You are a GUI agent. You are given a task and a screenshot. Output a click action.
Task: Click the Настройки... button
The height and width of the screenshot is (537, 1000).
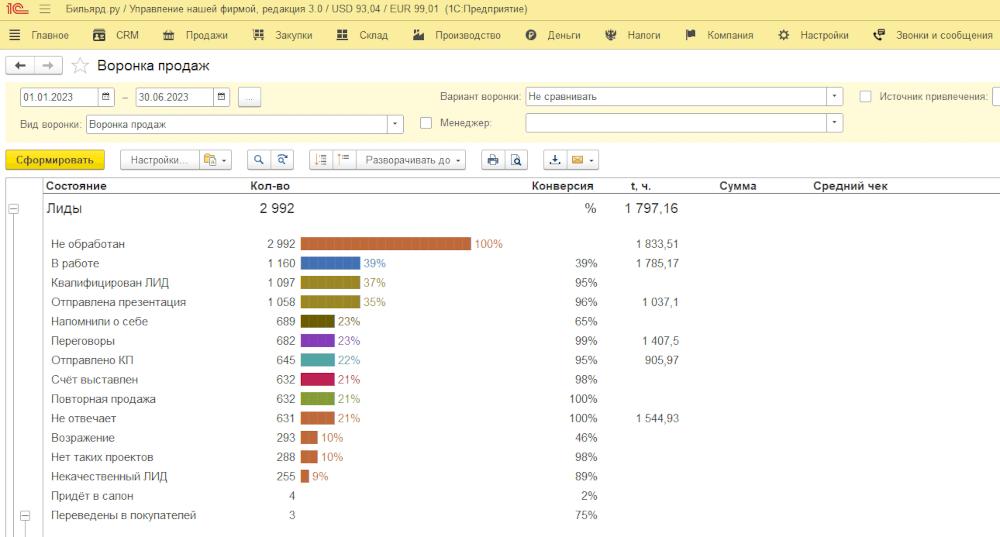coord(158,160)
